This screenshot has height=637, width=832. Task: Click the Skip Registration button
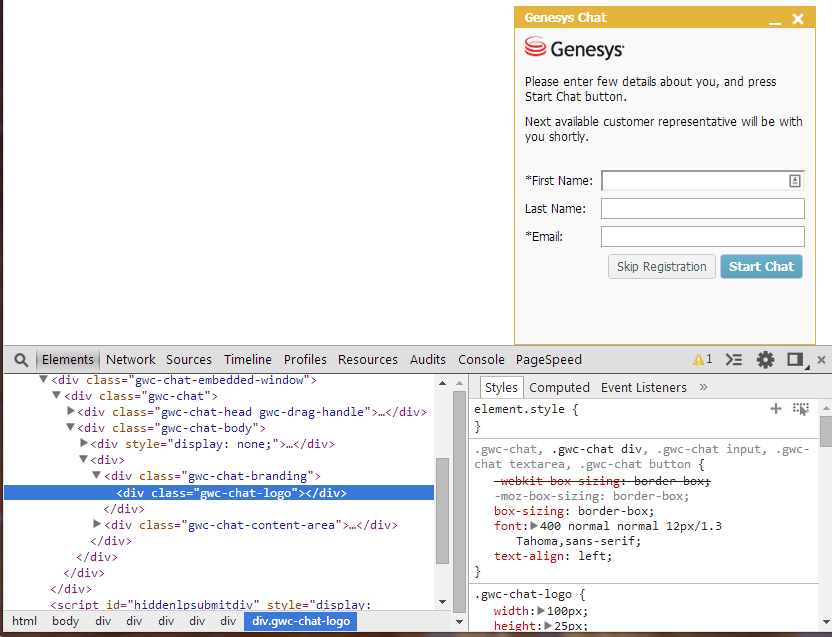click(661, 267)
